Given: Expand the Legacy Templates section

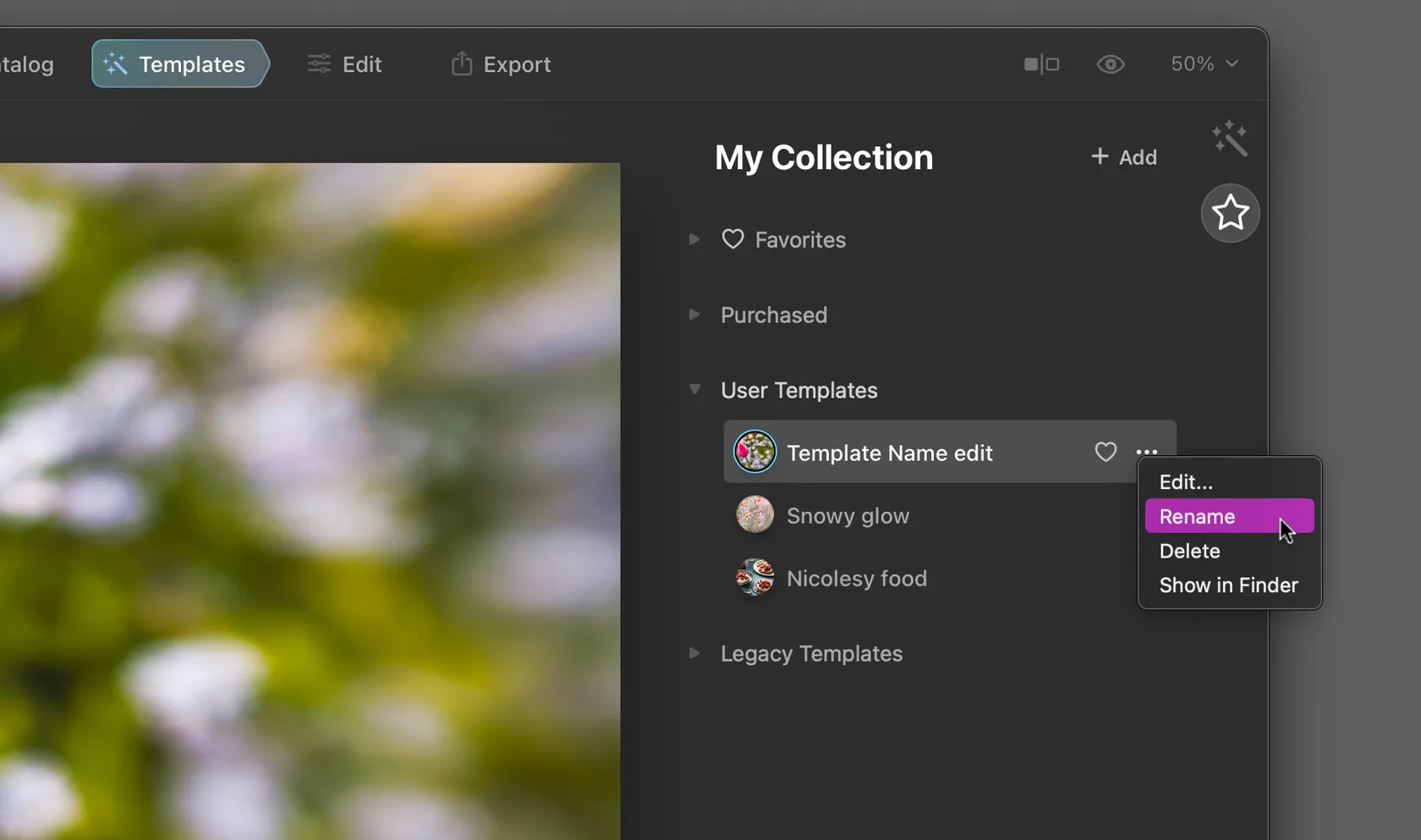Looking at the screenshot, I should (x=694, y=653).
